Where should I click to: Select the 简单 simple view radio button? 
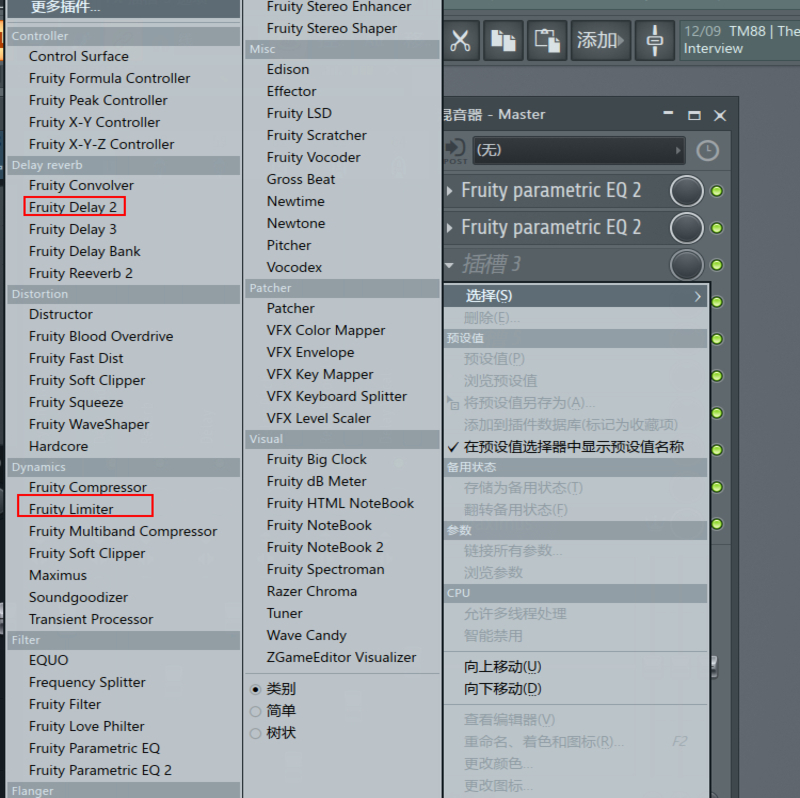click(256, 711)
